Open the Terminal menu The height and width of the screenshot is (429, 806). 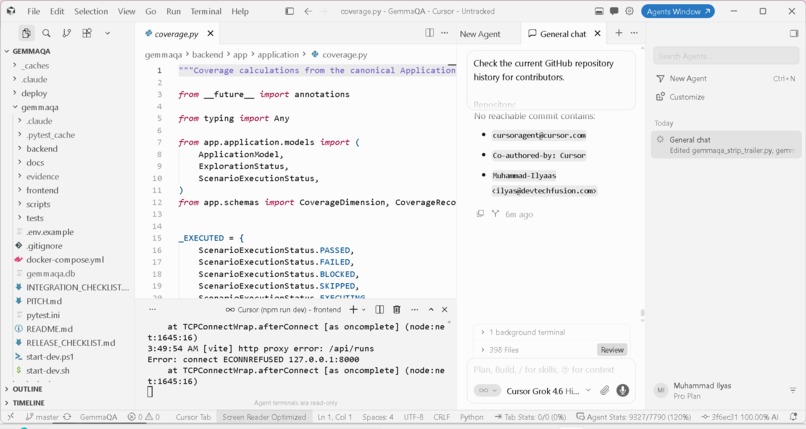pos(206,11)
